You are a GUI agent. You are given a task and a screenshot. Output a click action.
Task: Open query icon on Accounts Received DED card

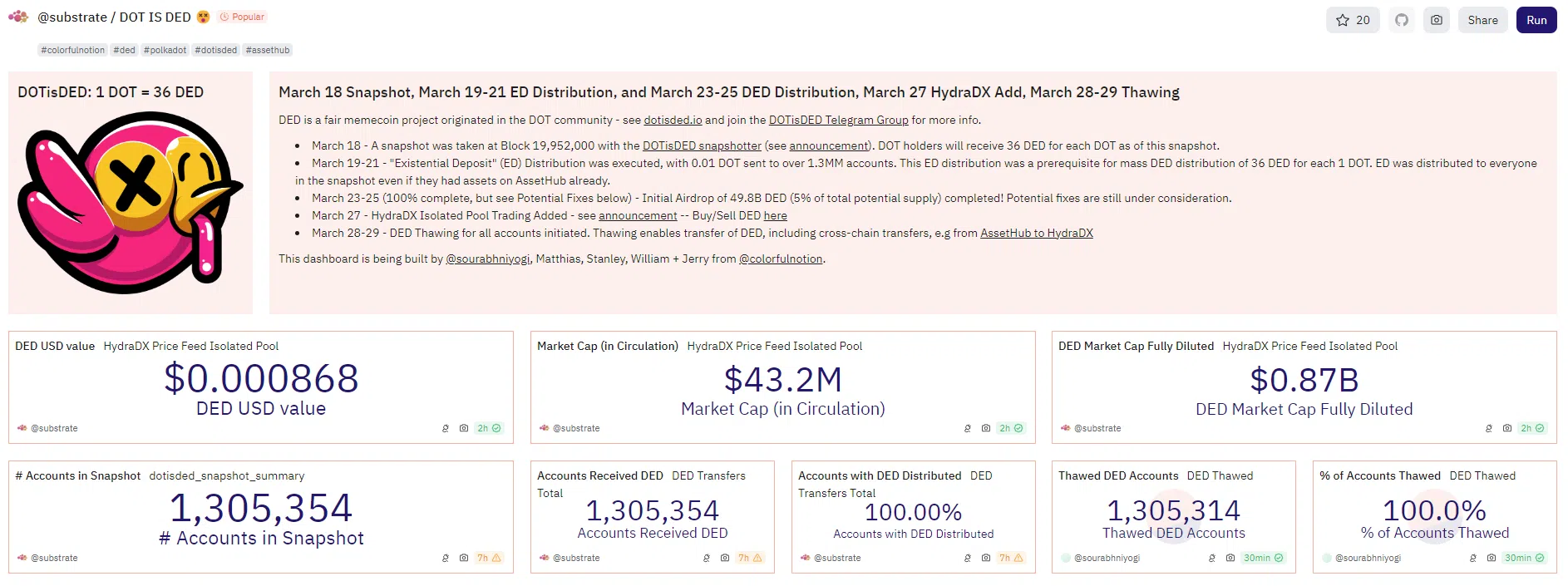pos(707,559)
